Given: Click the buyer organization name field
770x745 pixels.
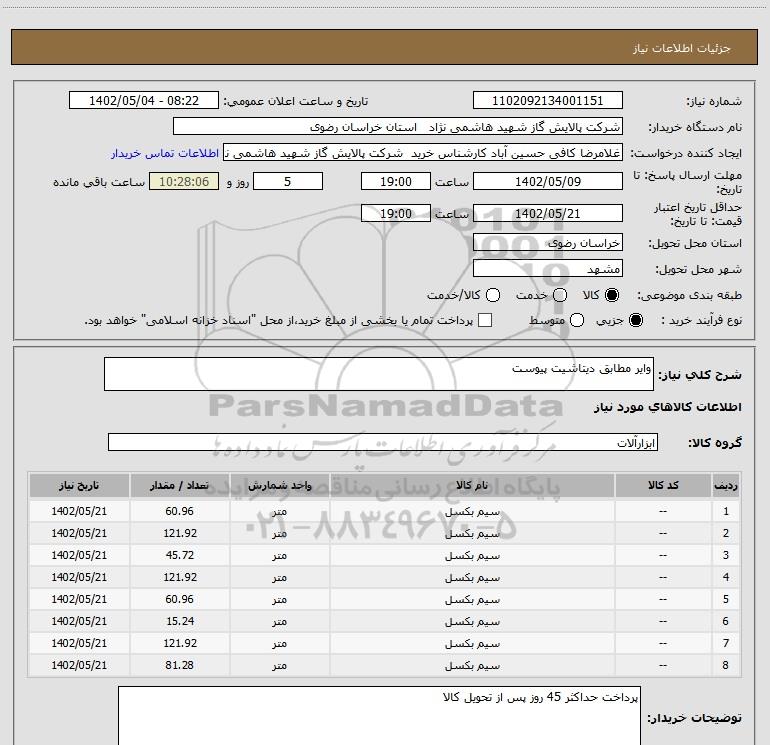Looking at the screenshot, I should point(398,127).
